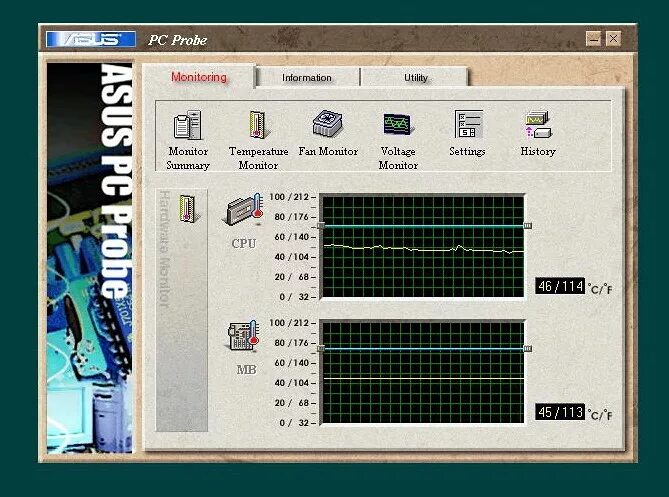This screenshot has height=497, width=669.
Task: Grab the MB threshold slider right handle
Action: tap(528, 349)
